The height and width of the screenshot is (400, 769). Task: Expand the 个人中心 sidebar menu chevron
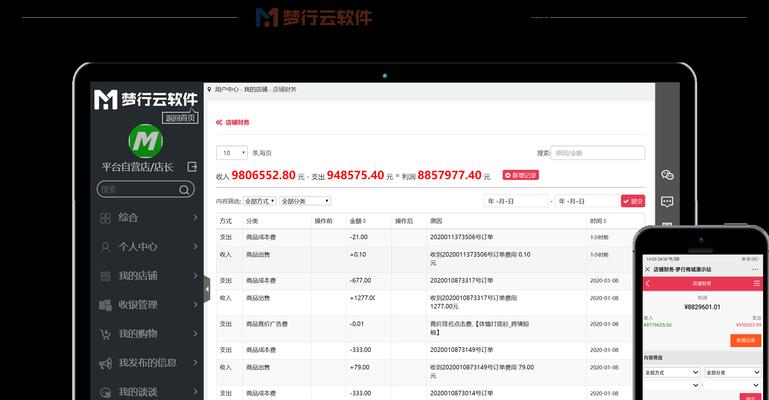point(195,246)
